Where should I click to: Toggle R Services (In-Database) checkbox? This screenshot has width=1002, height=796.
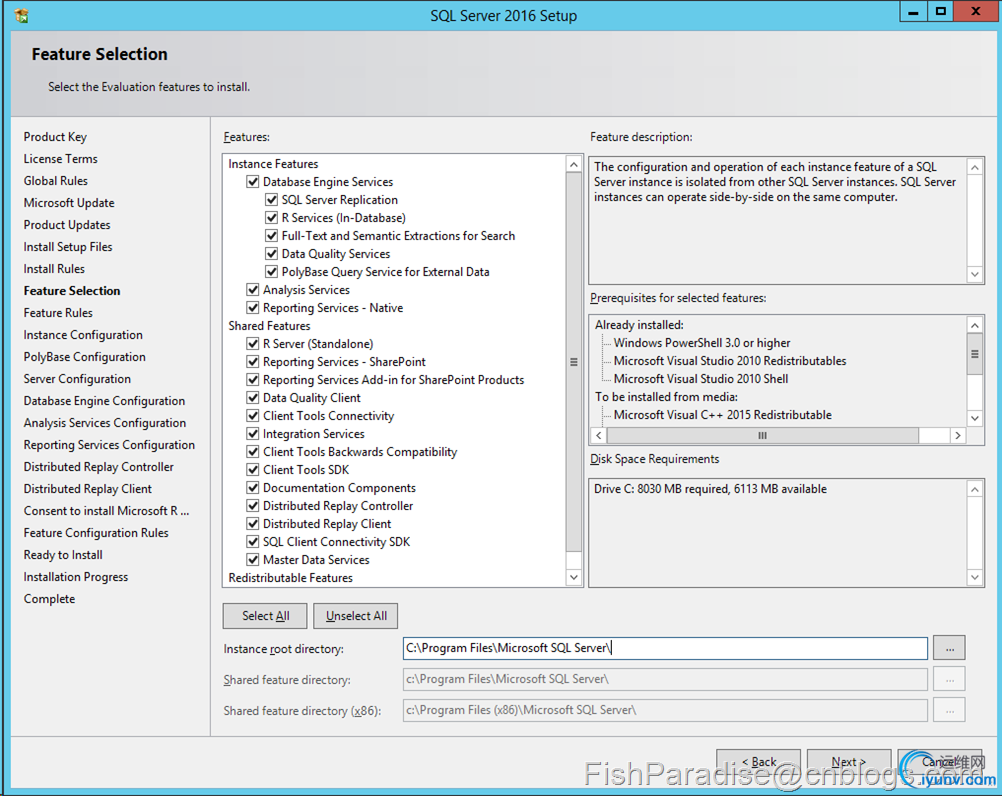tap(272, 218)
